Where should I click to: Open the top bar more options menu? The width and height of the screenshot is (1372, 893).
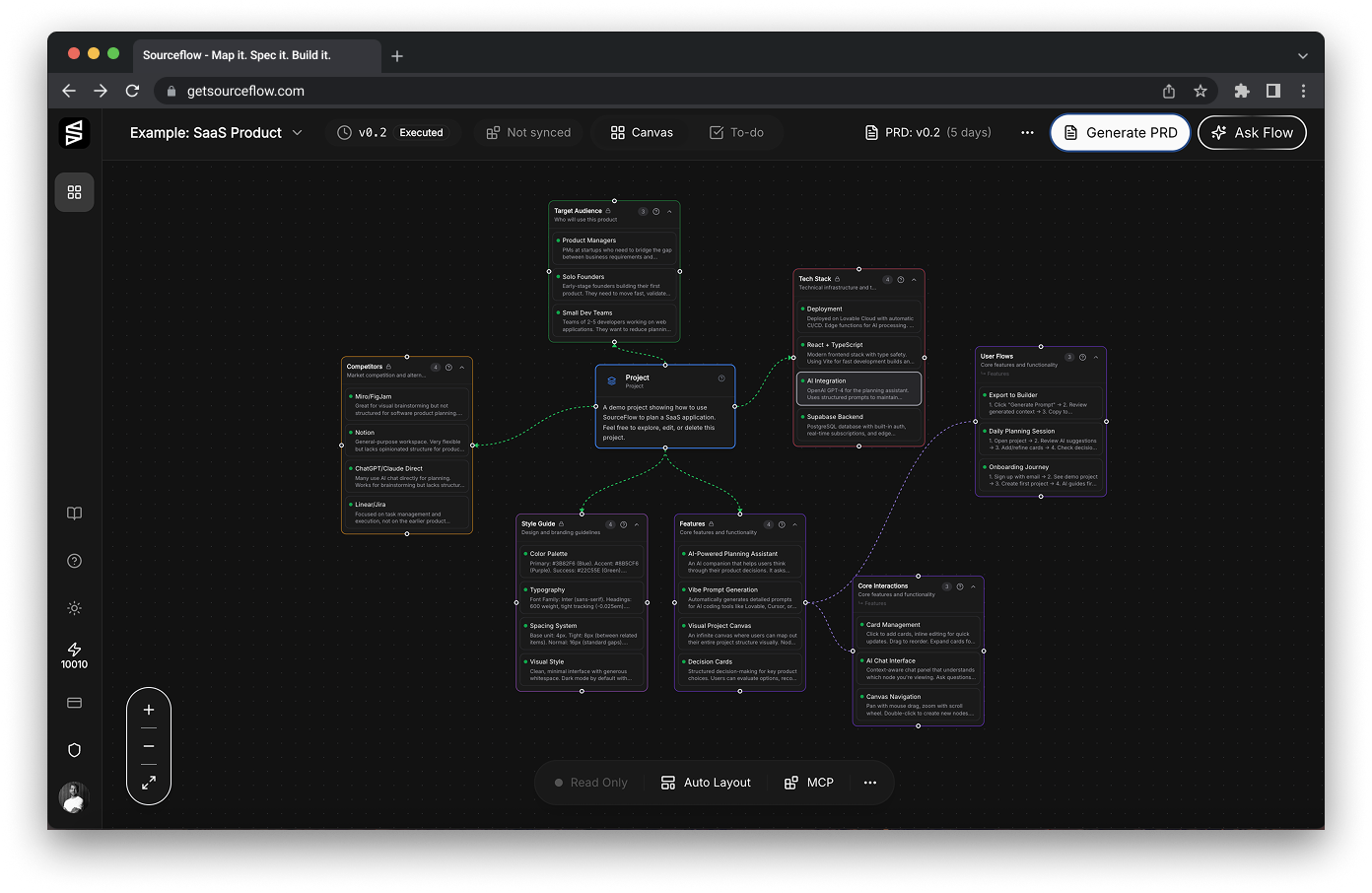(x=1027, y=133)
